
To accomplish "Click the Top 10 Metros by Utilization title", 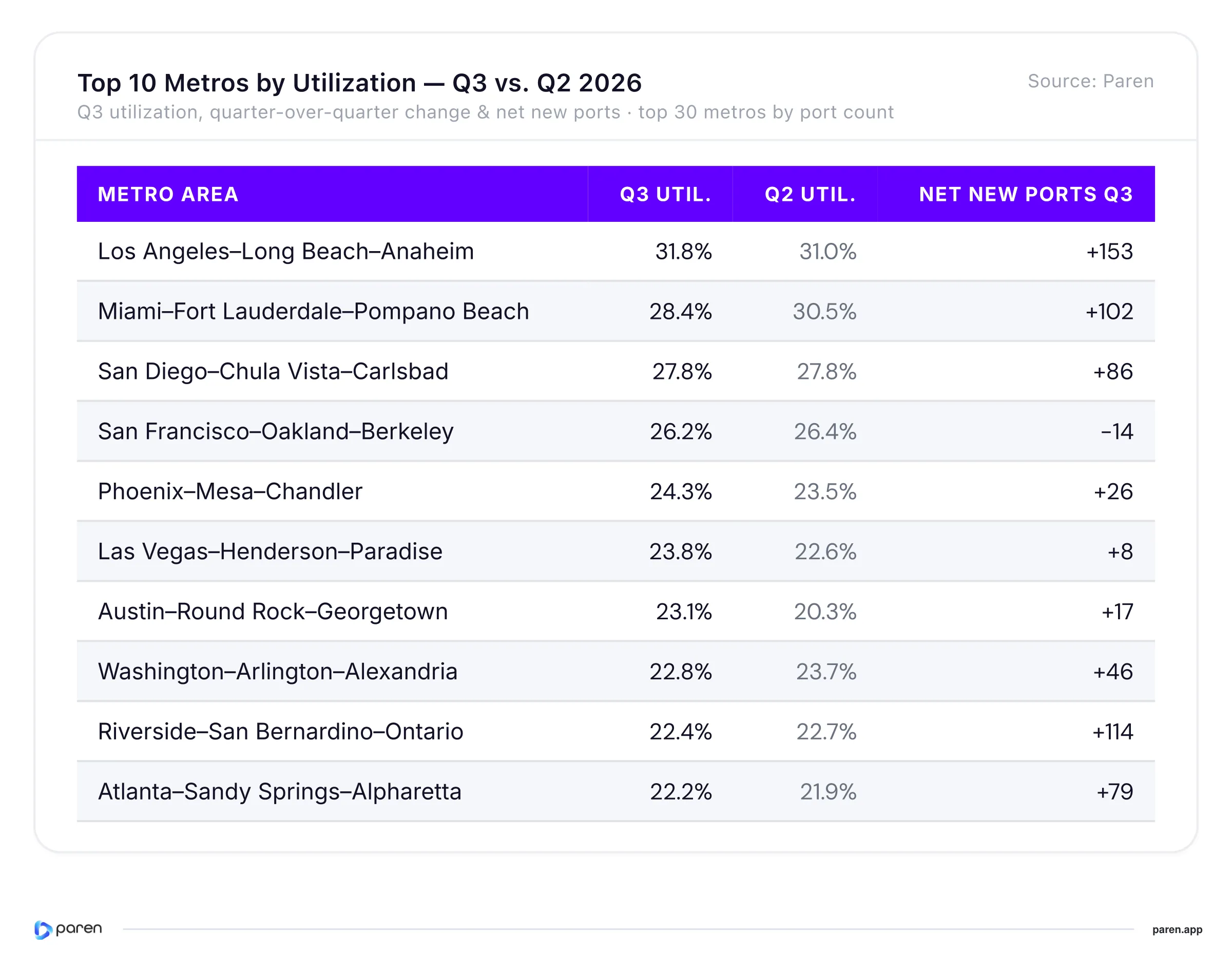I will coord(359,83).
